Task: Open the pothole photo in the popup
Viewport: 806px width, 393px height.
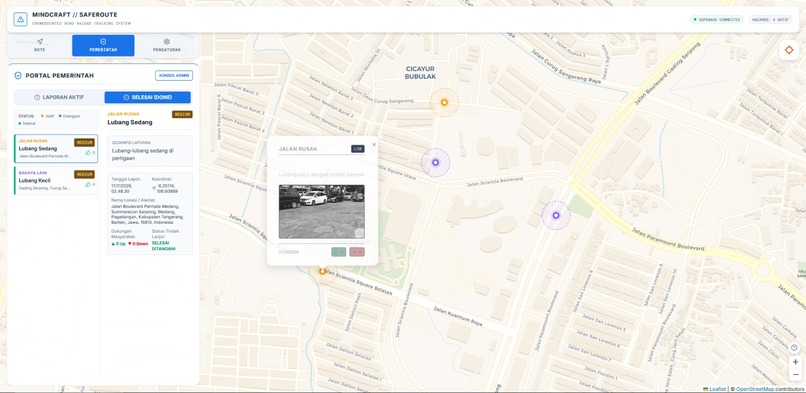Action: [321, 211]
